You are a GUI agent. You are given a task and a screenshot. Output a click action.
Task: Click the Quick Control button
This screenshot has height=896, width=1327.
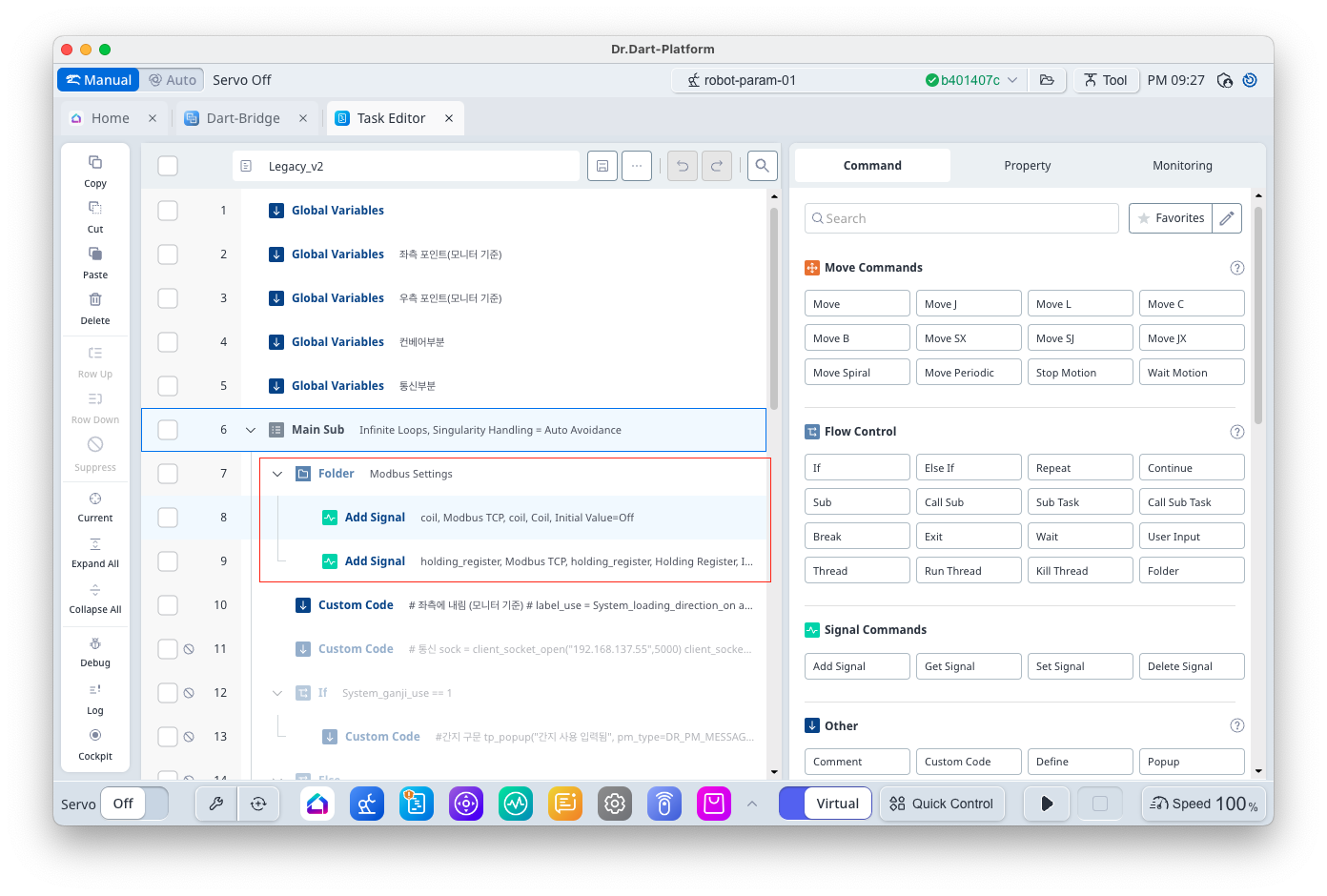coord(942,804)
